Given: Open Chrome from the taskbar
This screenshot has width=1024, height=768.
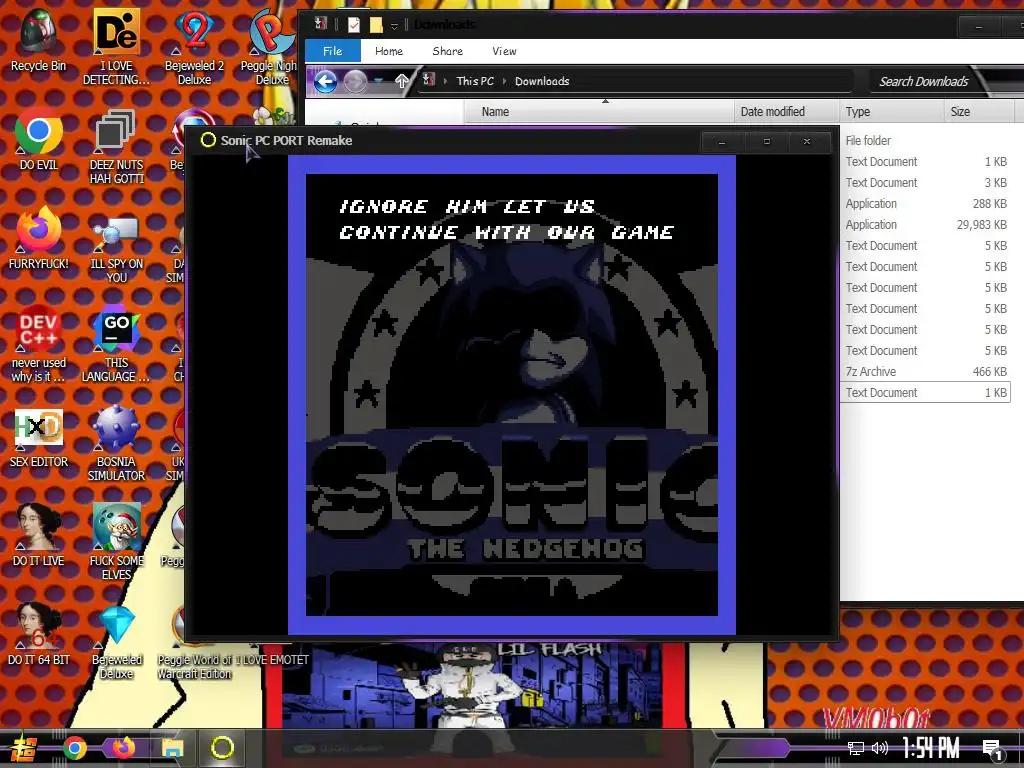Looking at the screenshot, I should pos(74,748).
